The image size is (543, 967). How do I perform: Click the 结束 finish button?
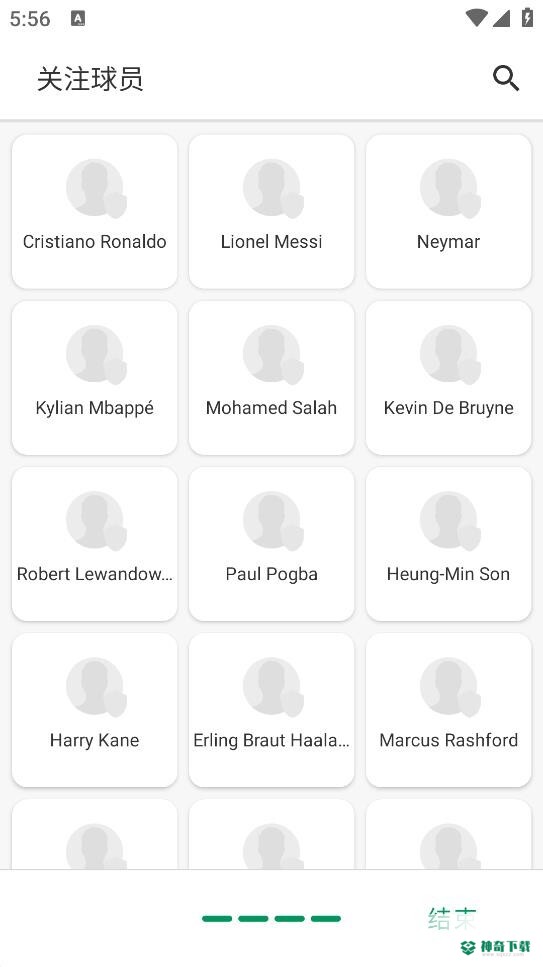click(x=452, y=918)
